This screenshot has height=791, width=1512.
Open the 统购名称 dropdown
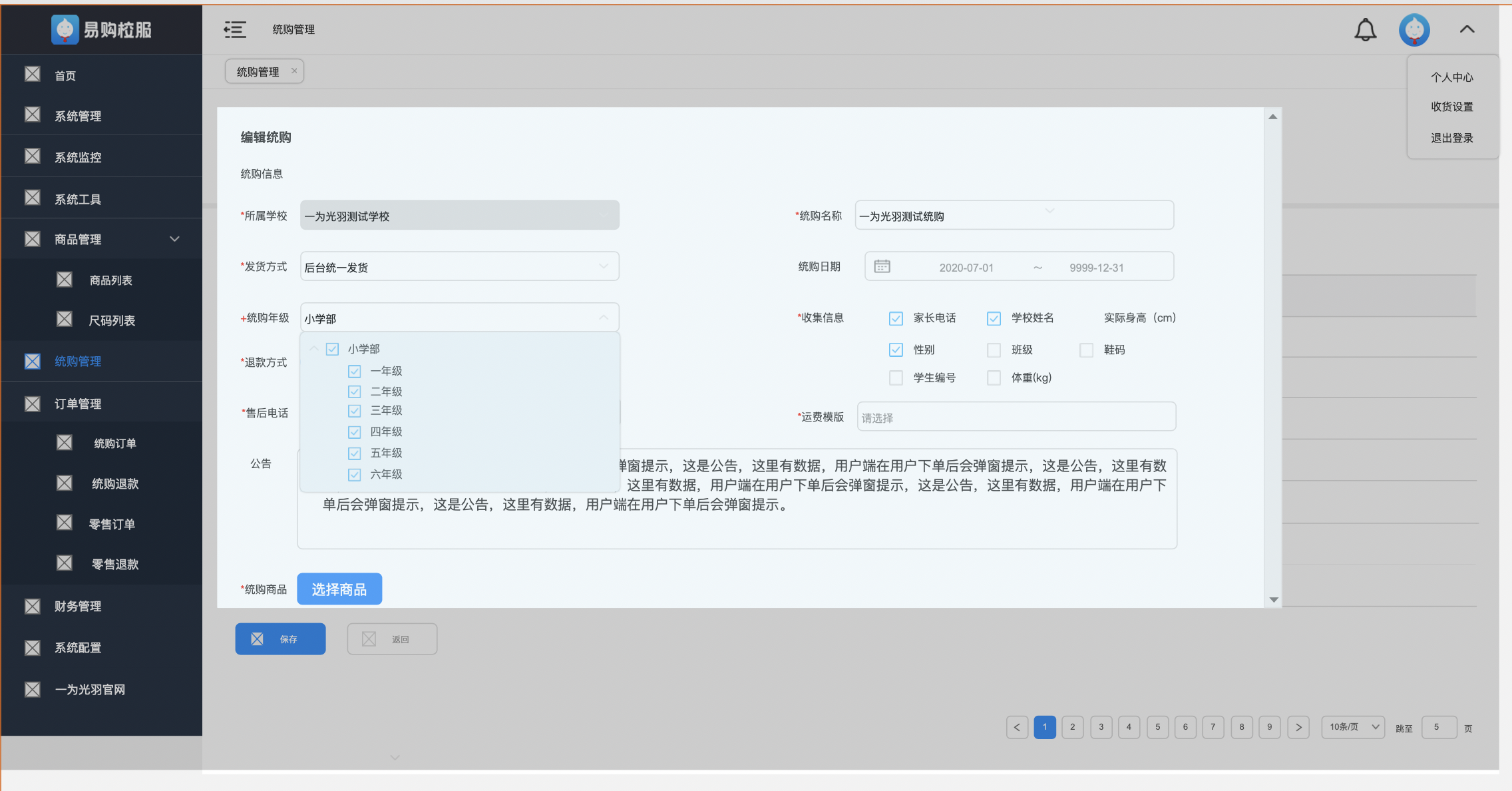coord(1014,215)
